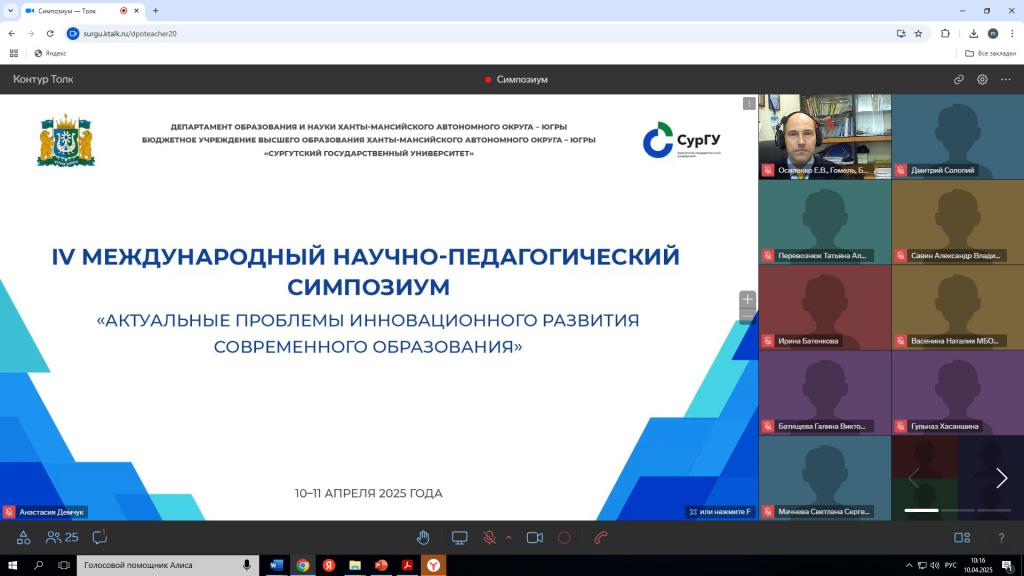
Task: Toggle the microphone mute button
Action: 489,537
